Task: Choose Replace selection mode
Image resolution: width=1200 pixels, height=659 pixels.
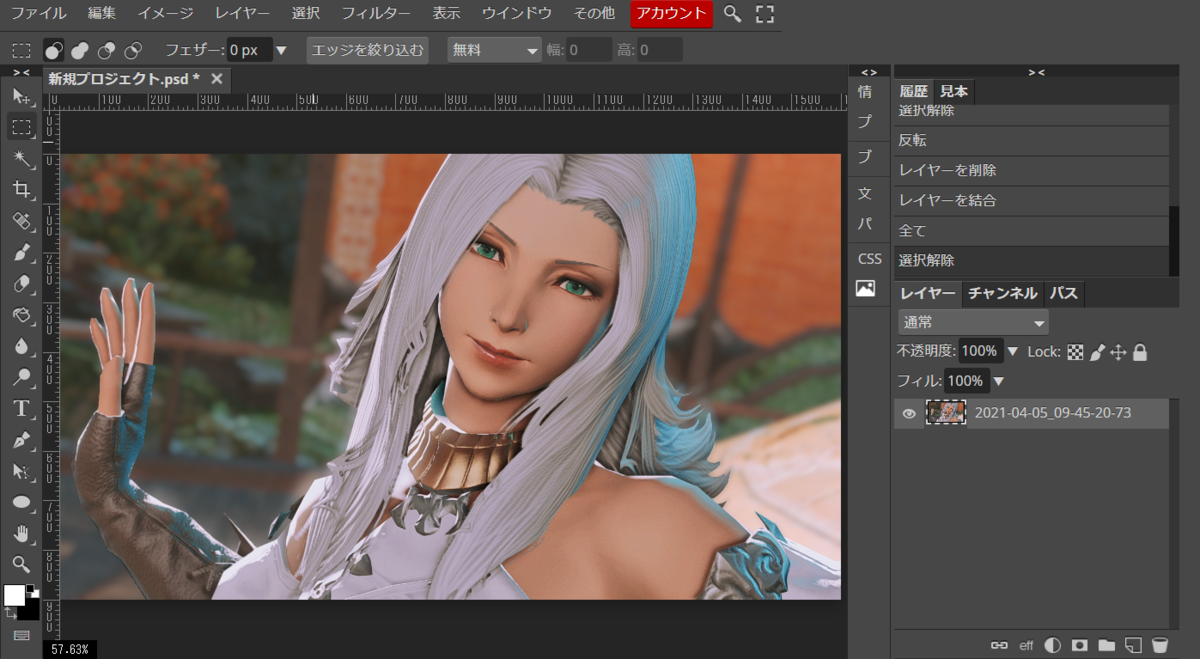Action: [53, 50]
